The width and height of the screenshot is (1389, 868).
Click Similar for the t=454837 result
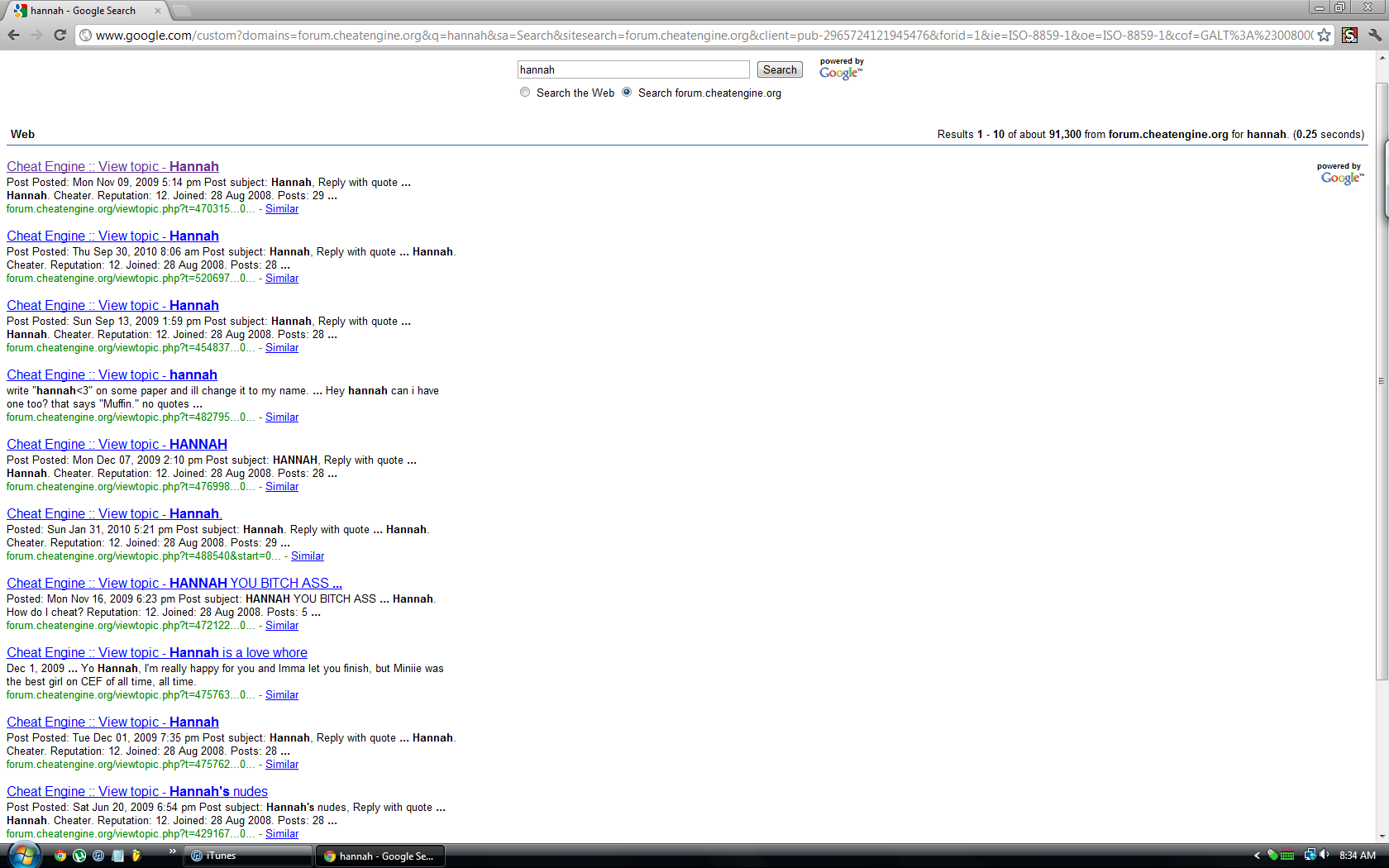pos(282,348)
